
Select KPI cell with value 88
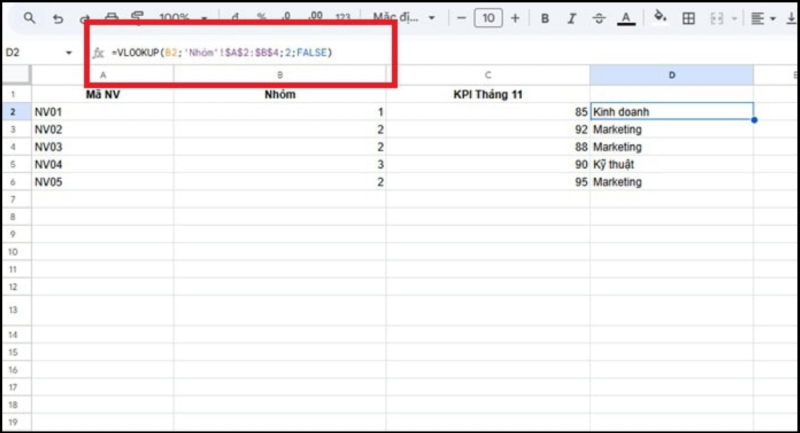click(488, 147)
